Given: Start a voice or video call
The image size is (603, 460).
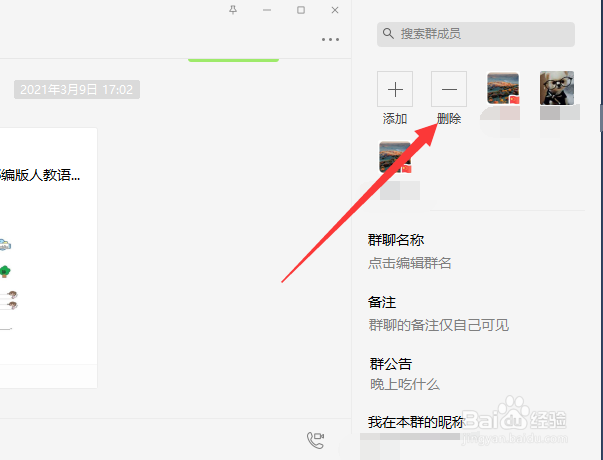Looking at the screenshot, I should pyautogui.click(x=315, y=440).
